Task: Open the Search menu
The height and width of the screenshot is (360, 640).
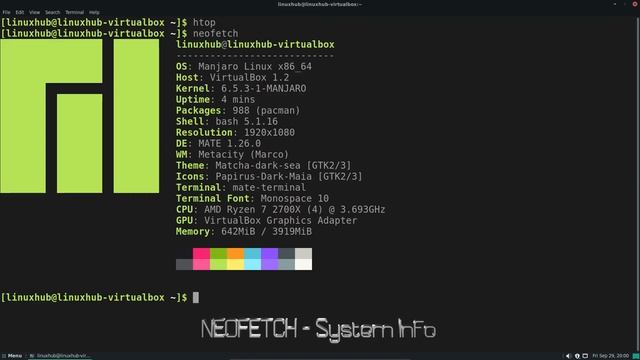Action: pyautogui.click(x=52, y=12)
